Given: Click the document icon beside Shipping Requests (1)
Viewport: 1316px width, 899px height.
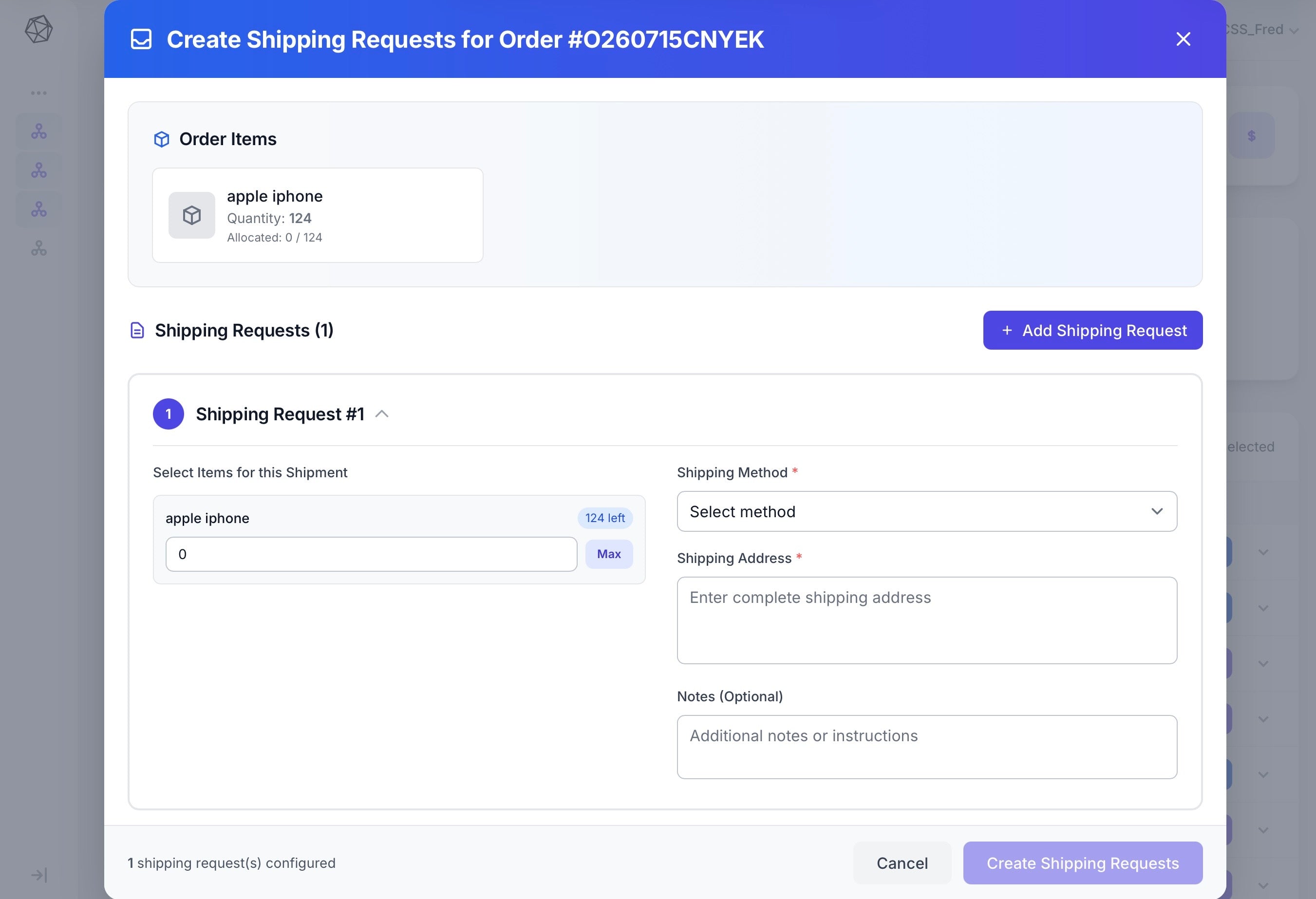Looking at the screenshot, I should click(137, 330).
